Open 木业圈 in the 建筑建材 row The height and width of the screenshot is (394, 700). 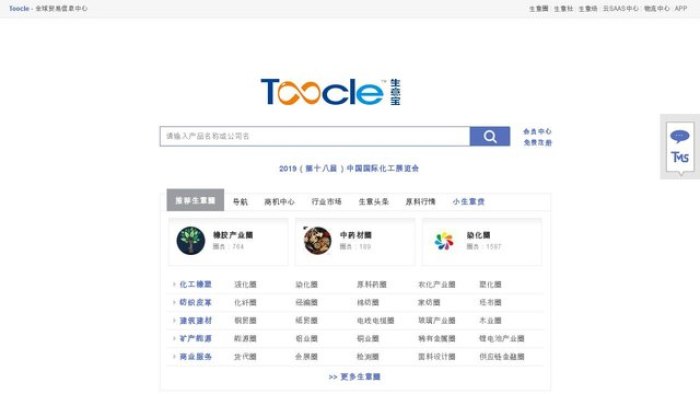point(490,320)
